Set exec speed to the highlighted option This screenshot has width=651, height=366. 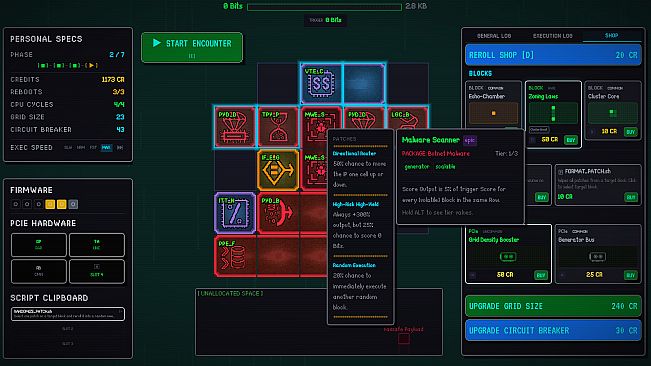[x=106, y=148]
